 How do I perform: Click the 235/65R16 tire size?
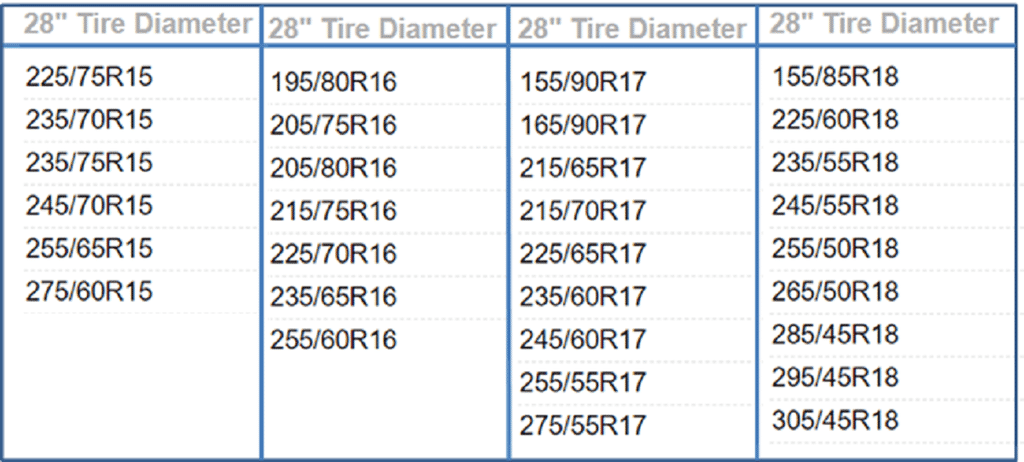tap(334, 297)
